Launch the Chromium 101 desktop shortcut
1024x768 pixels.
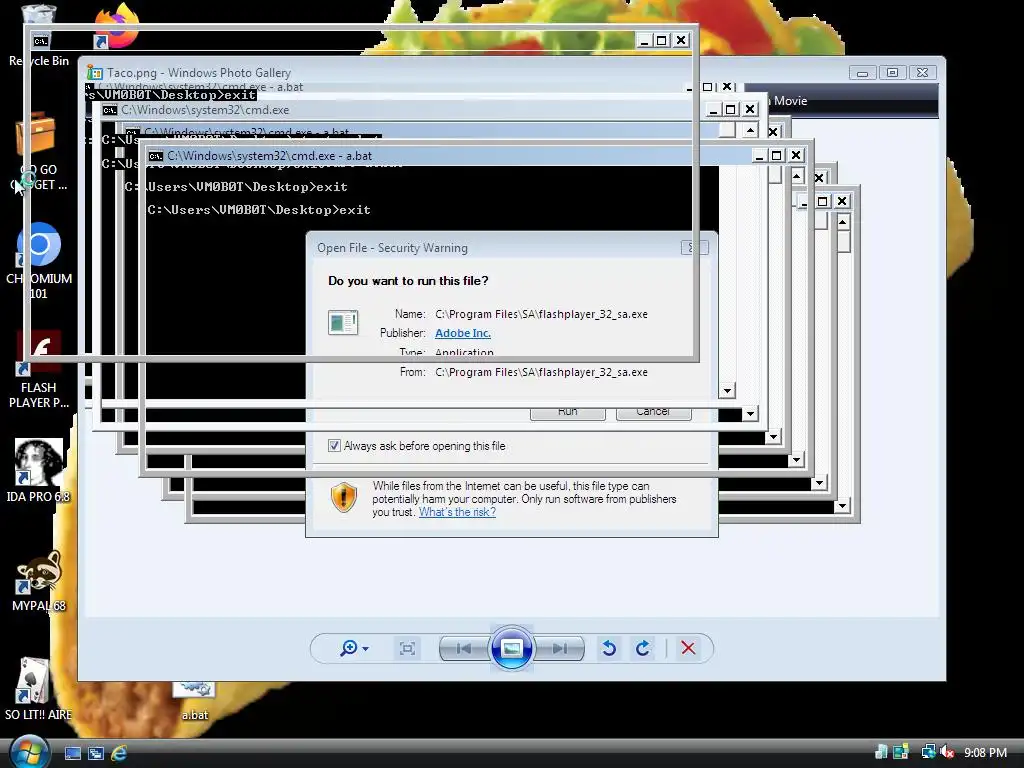(x=39, y=261)
